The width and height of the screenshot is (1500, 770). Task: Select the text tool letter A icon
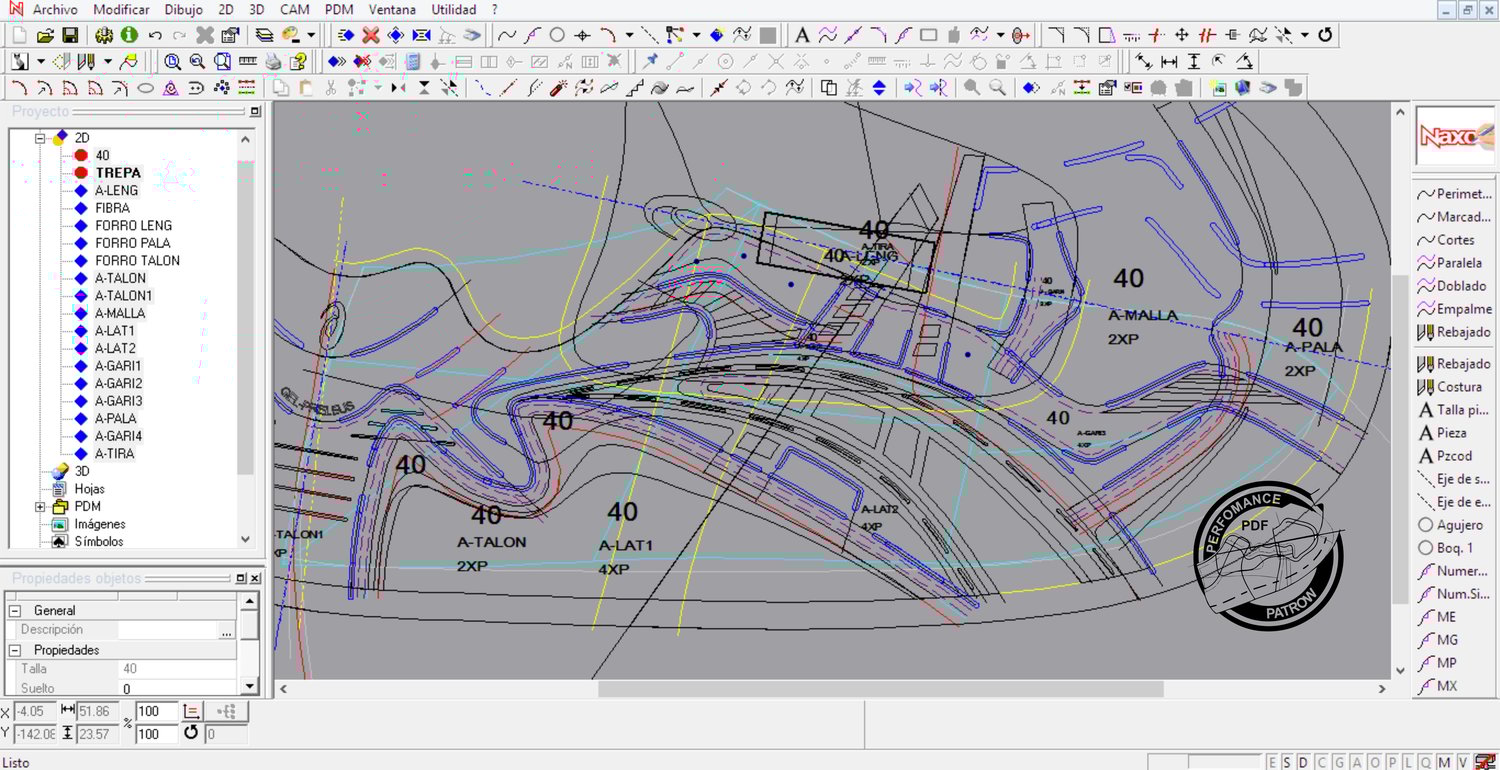pyautogui.click(x=802, y=35)
